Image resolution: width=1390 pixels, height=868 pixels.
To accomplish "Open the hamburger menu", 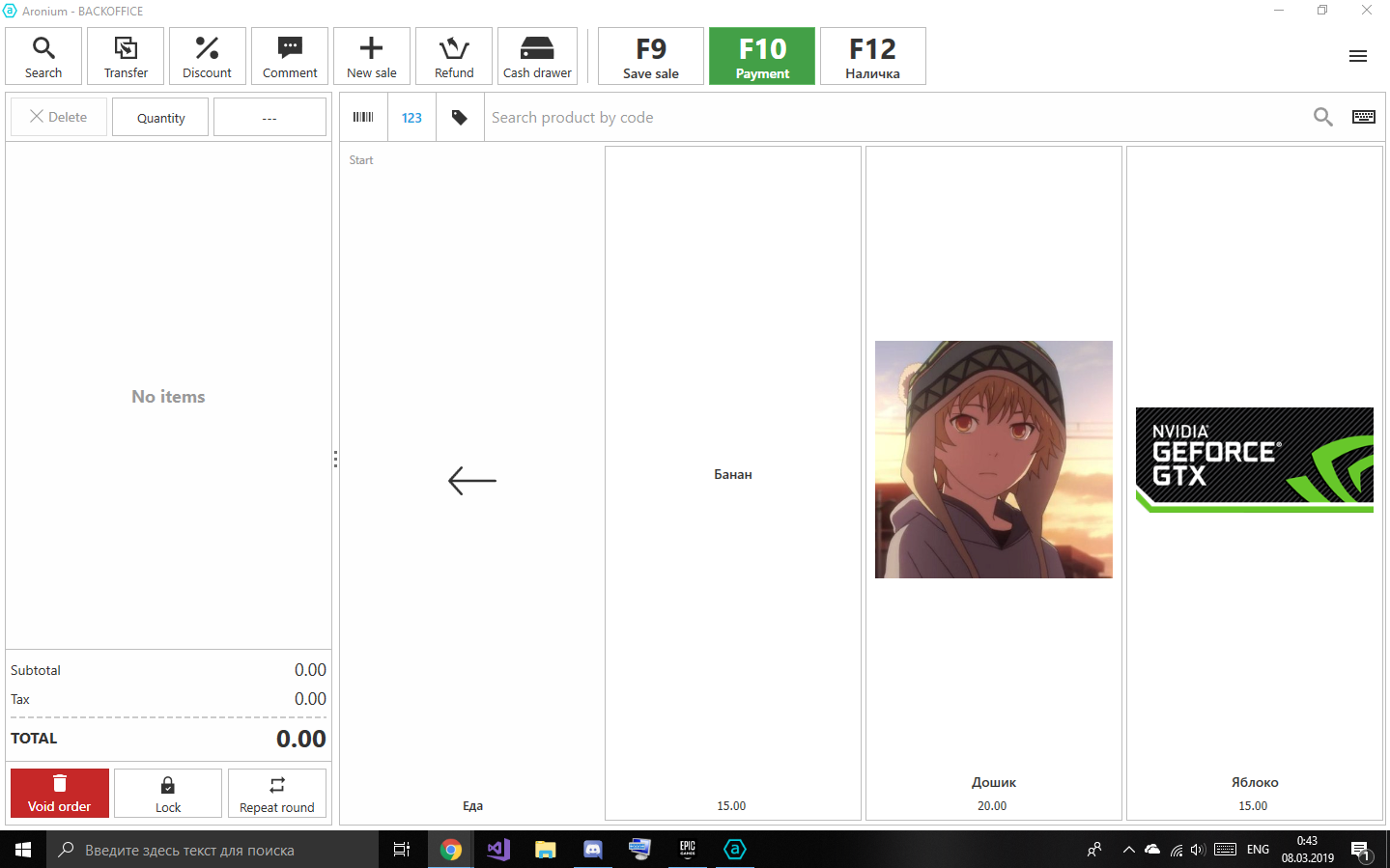I will [1357, 57].
